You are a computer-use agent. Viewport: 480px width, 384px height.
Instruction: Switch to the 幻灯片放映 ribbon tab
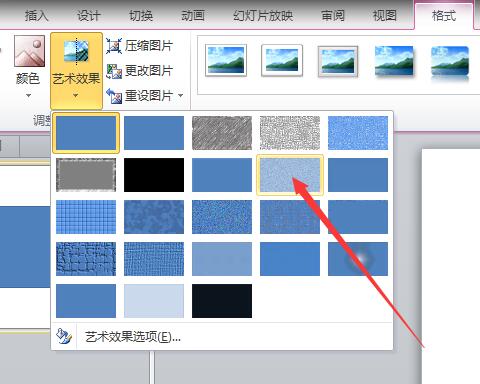263,16
